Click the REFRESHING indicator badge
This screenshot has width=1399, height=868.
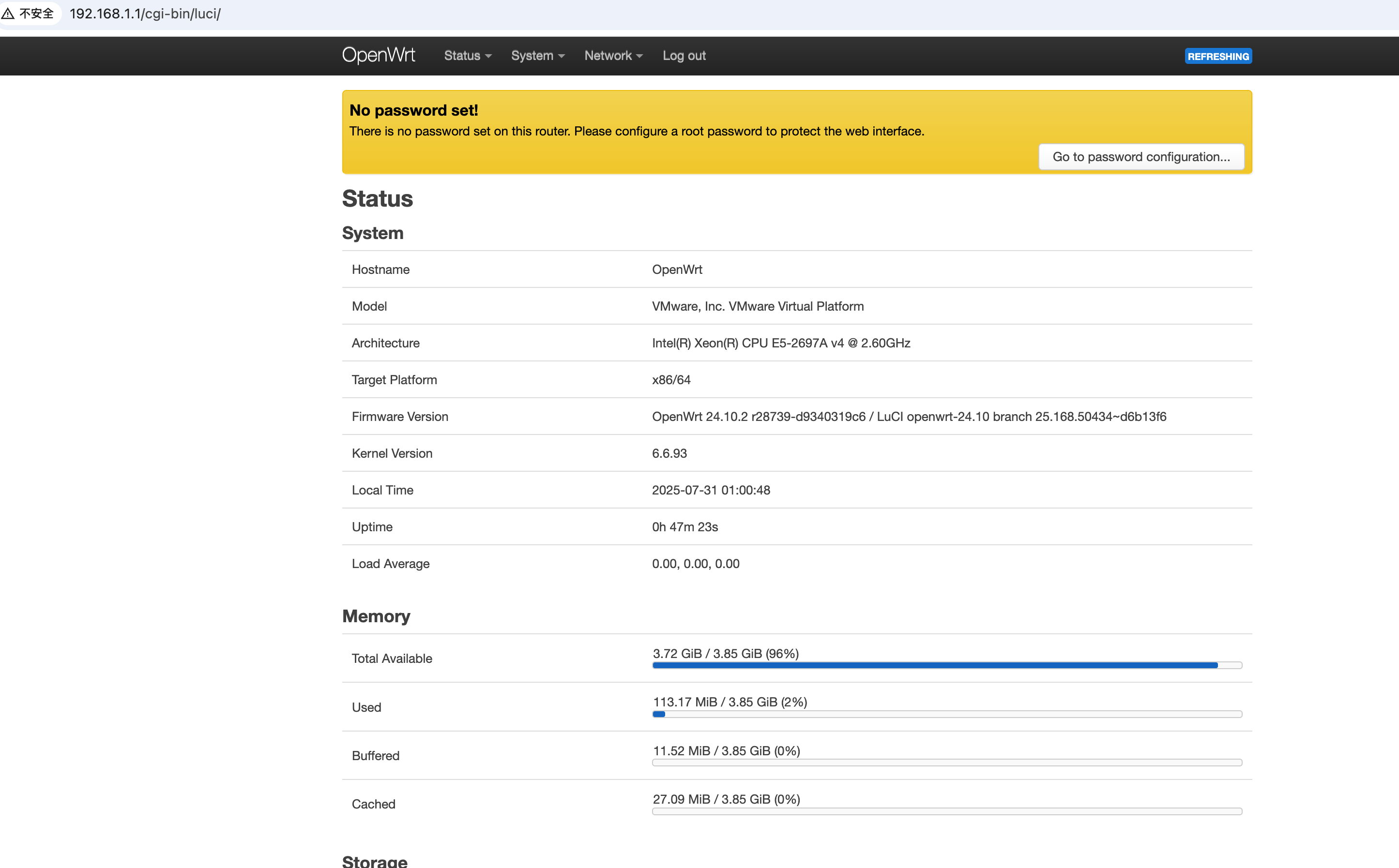pos(1218,56)
